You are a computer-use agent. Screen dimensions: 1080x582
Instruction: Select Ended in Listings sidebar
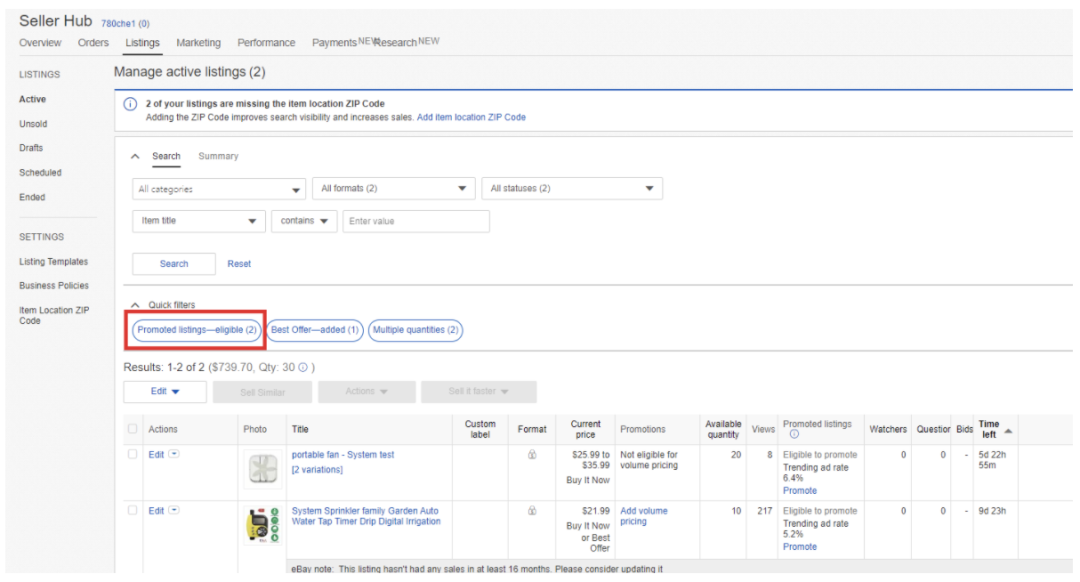(32, 197)
